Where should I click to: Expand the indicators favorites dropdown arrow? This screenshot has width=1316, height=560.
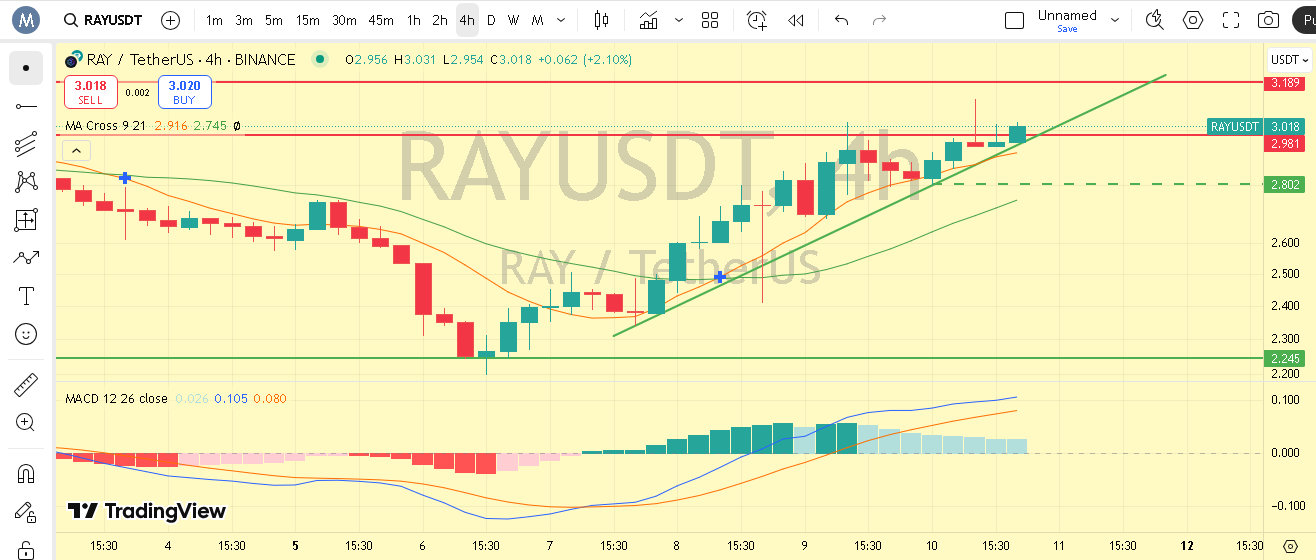pos(680,20)
